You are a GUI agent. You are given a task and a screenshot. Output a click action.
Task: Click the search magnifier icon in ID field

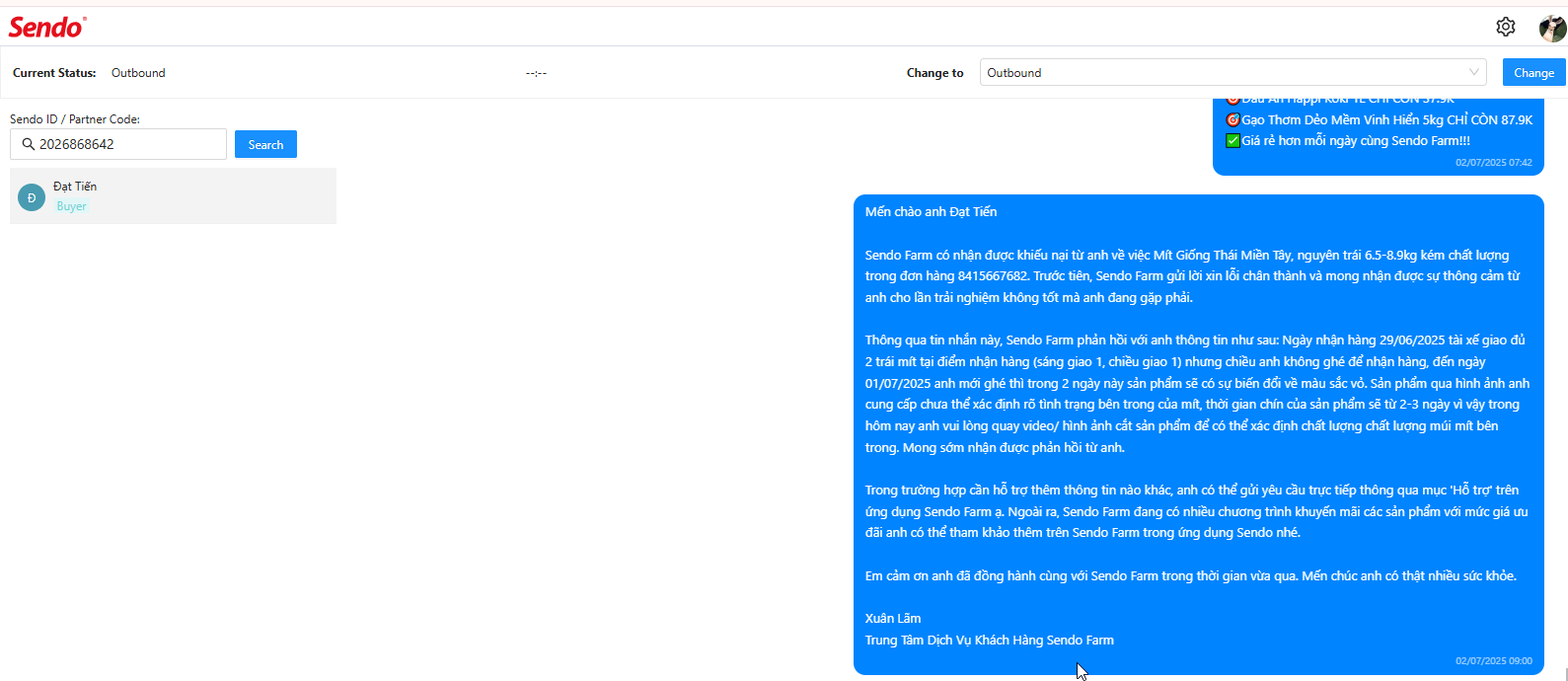pyautogui.click(x=28, y=144)
